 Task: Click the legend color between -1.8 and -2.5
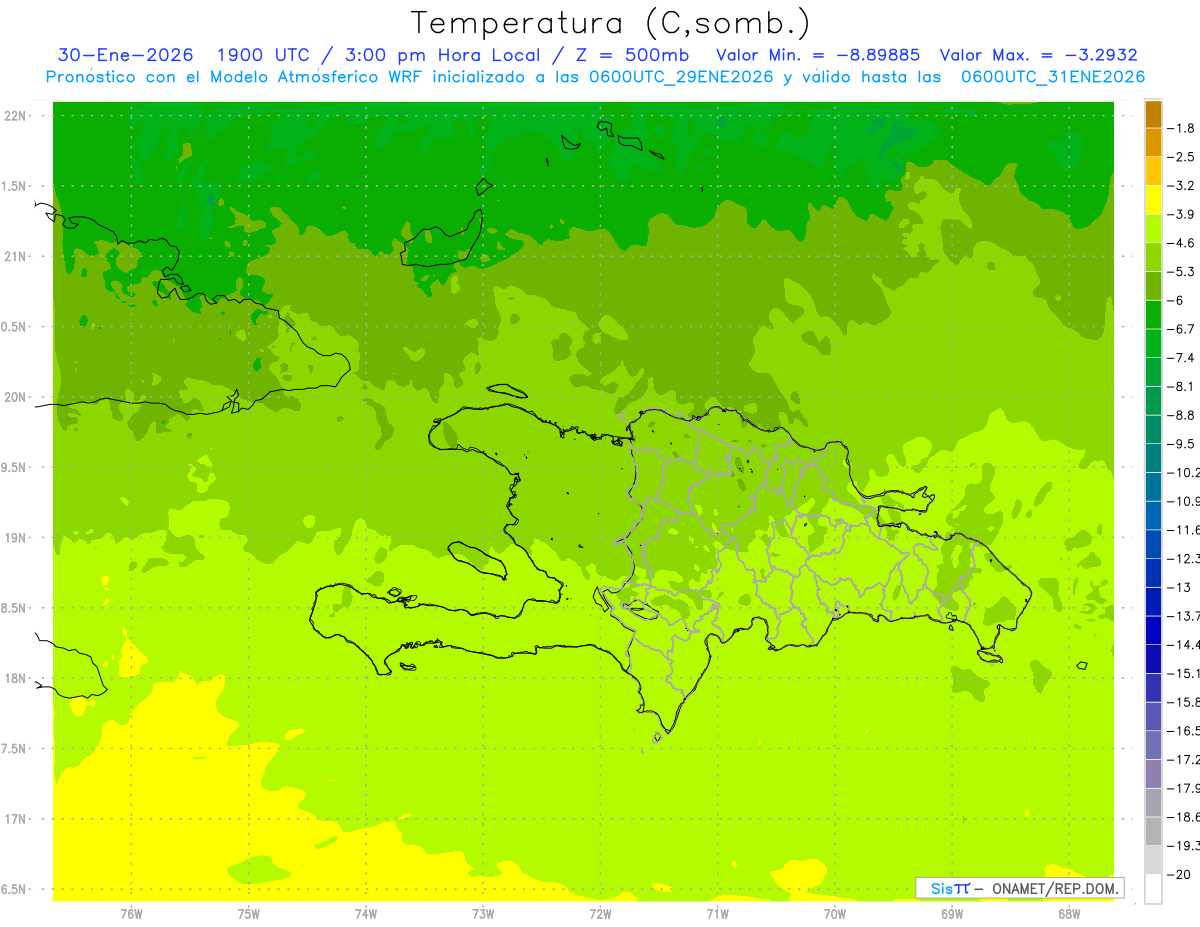tap(1153, 142)
